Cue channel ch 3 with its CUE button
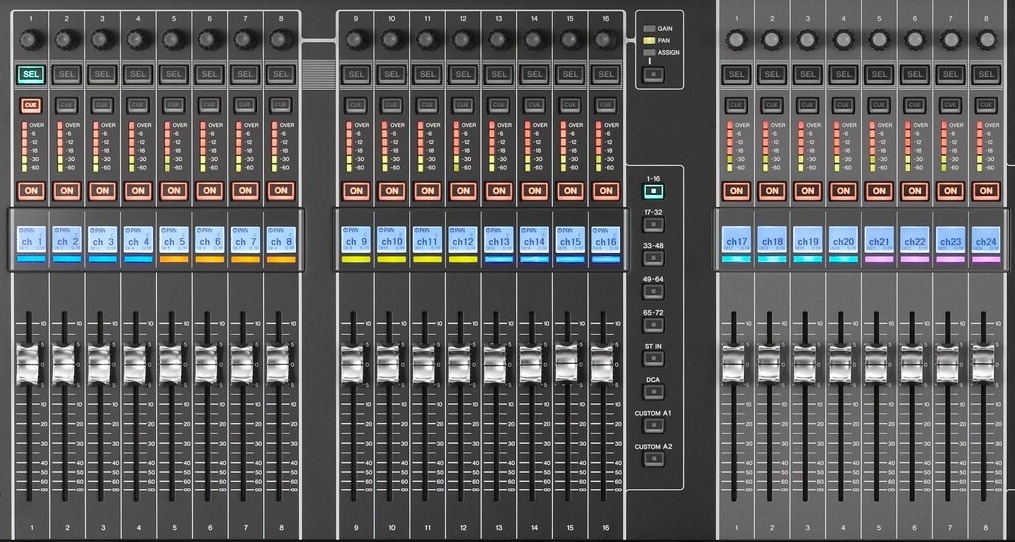This screenshot has width=1015, height=542. (x=102, y=104)
